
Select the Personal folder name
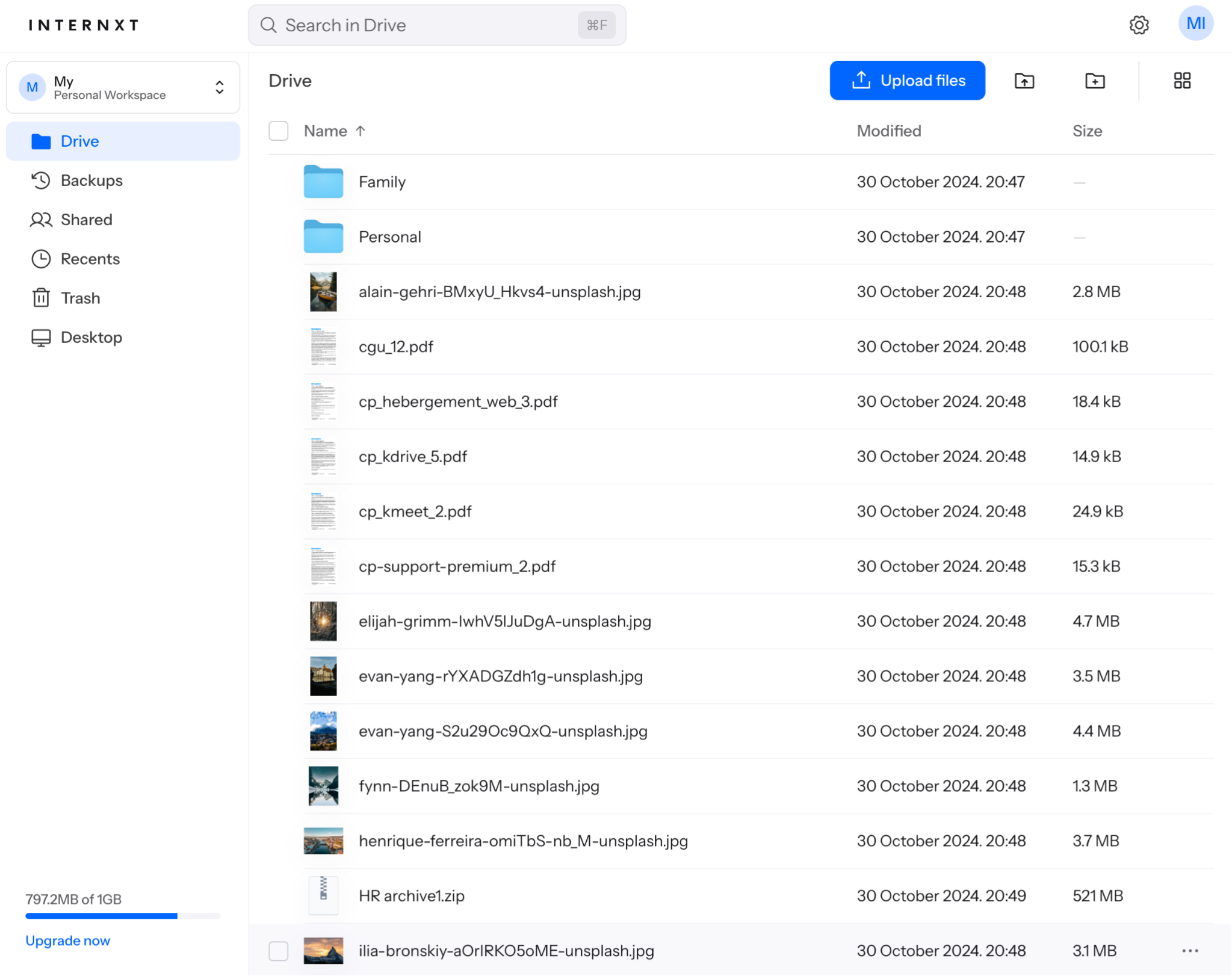pyautogui.click(x=390, y=236)
